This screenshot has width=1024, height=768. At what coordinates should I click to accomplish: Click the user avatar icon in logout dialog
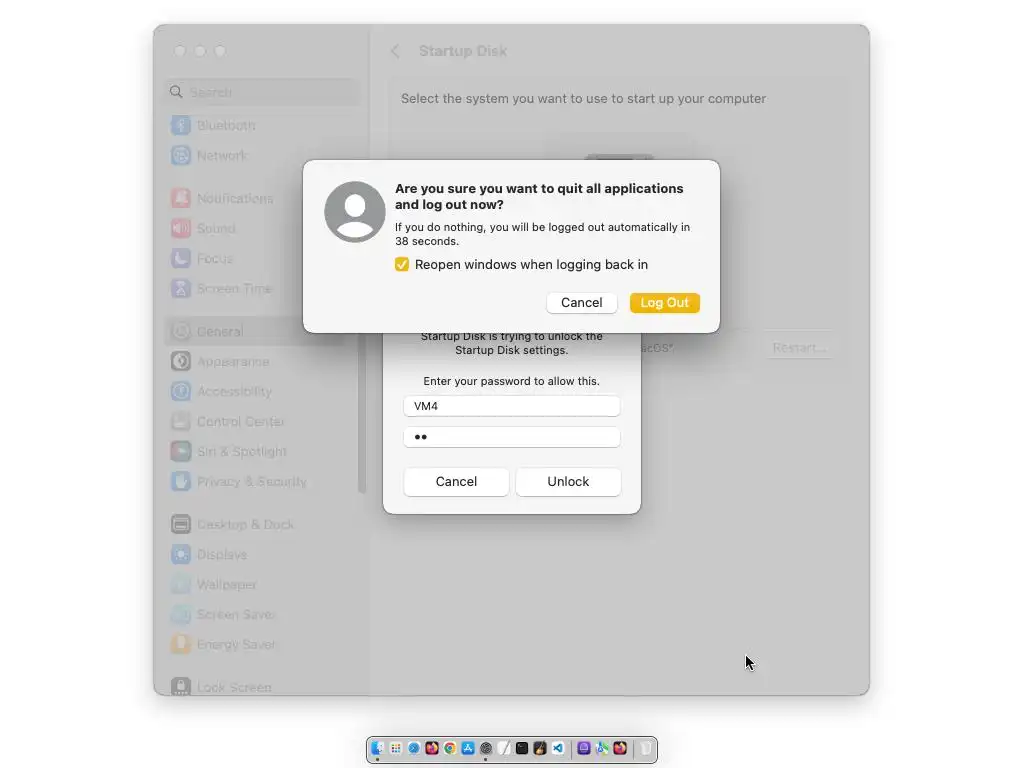pyautogui.click(x=355, y=212)
